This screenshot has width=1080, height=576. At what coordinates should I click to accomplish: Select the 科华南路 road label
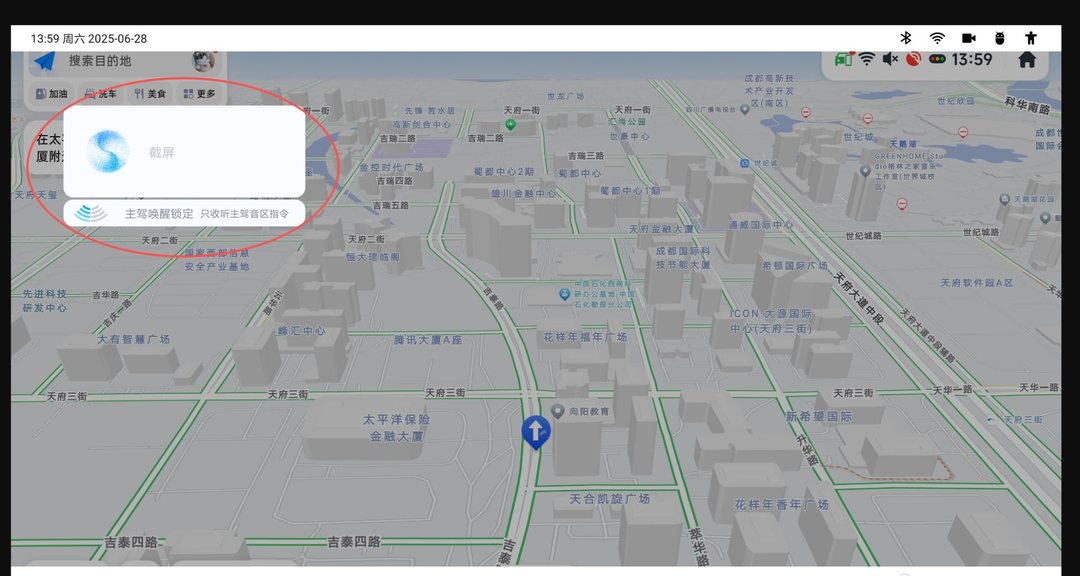1028,105
